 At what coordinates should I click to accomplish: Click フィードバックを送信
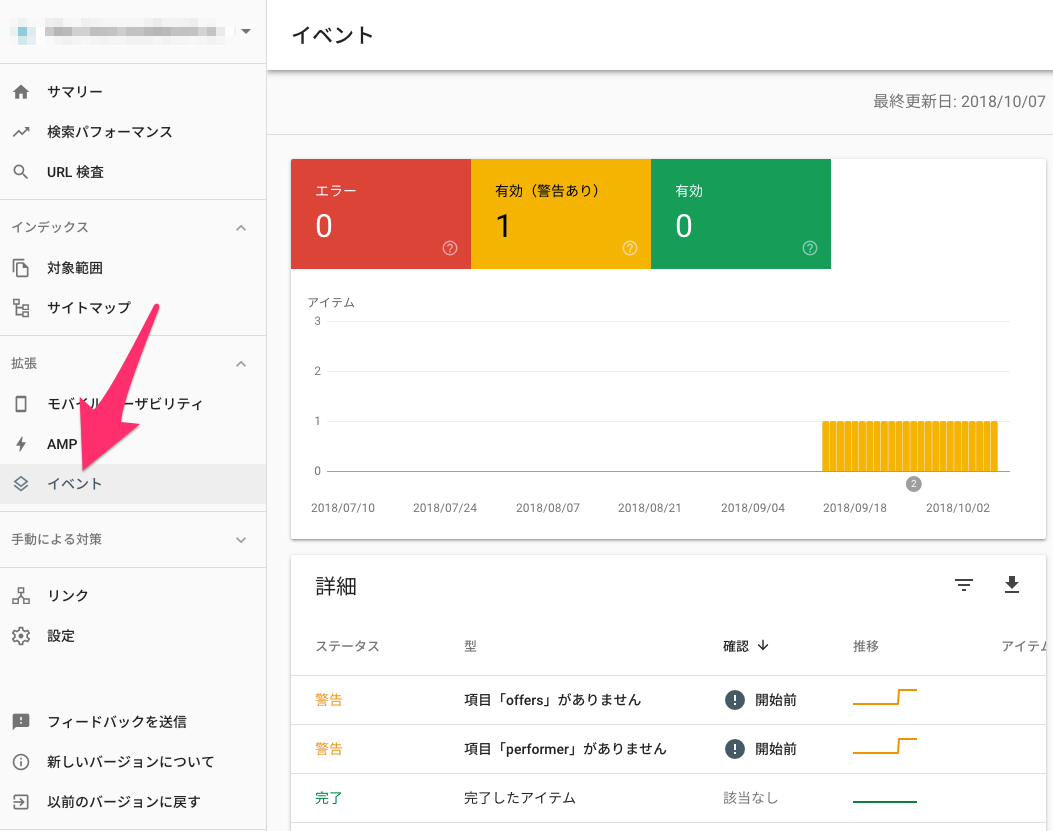116,722
